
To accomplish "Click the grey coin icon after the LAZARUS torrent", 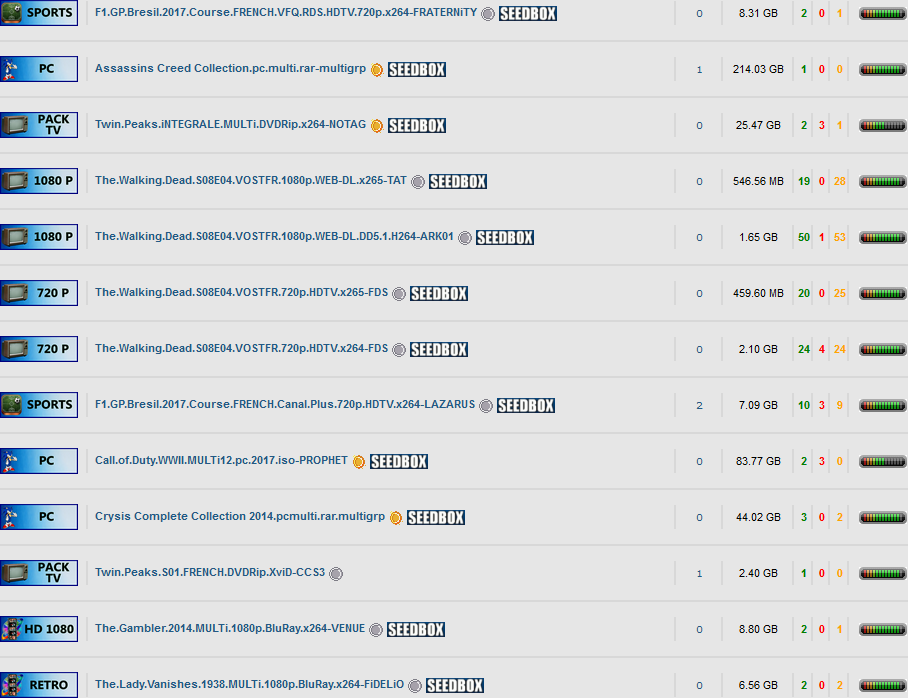I will (x=486, y=406).
